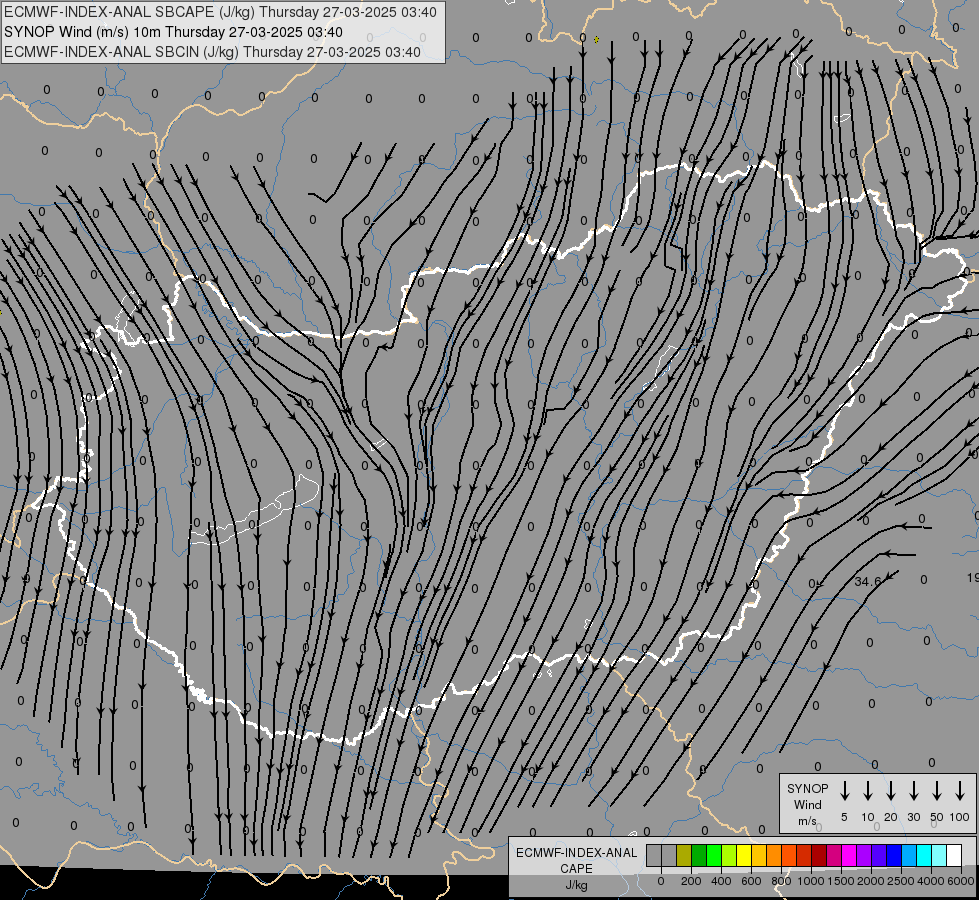
Task: Pick the bright magenta swatch after 1500
Action: point(849,855)
